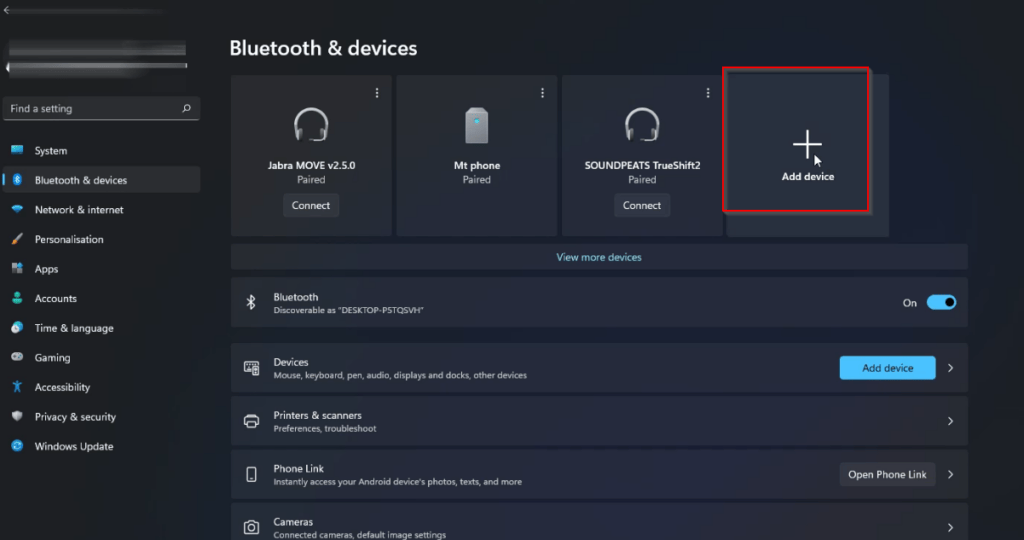Viewport: 1024px width, 540px height.
Task: Click the Bluetooth & devices sidebar icon
Action: 18,180
